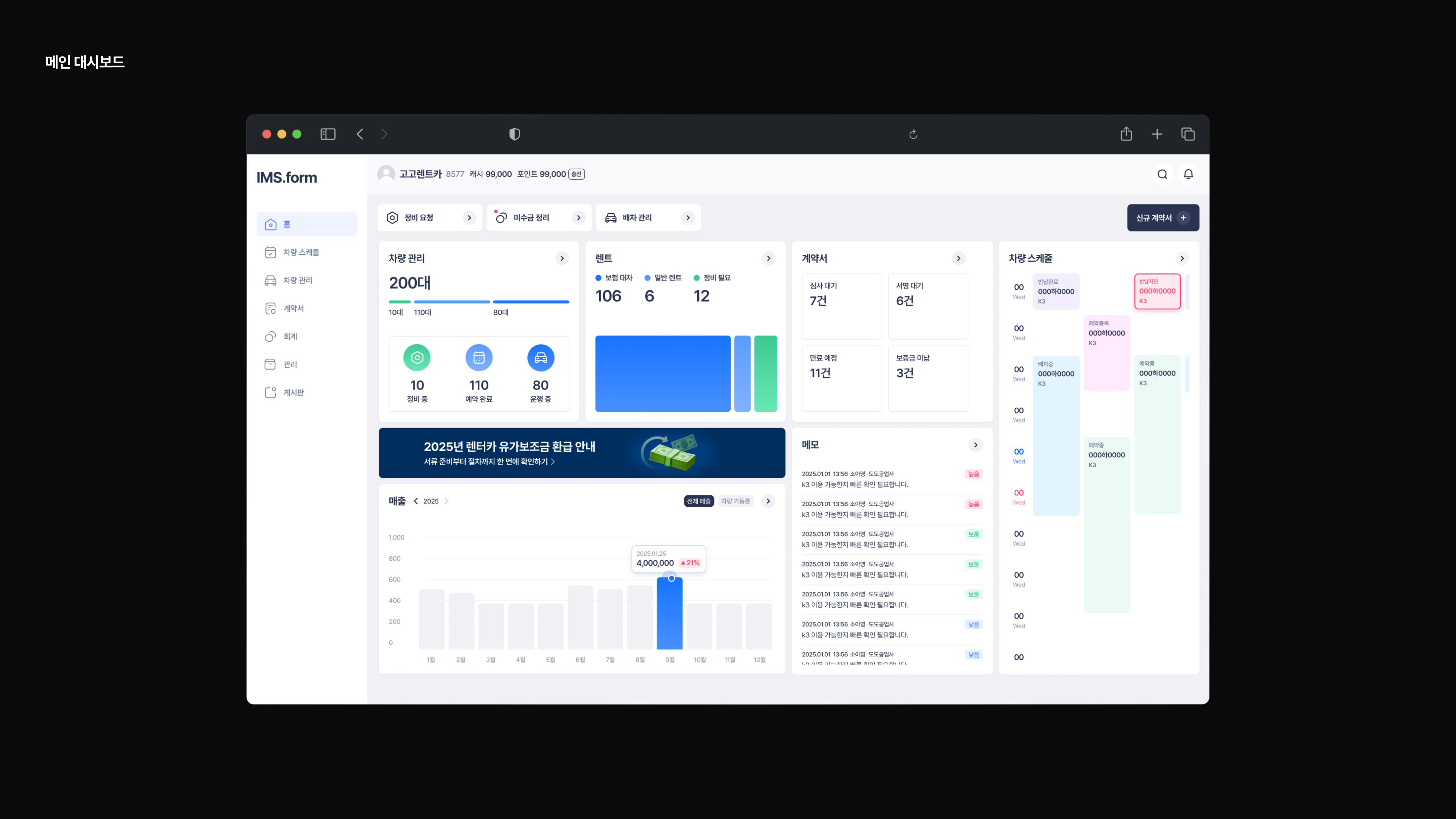Click the highlighted 9월 revenue bar
The image size is (1456, 819).
point(670,613)
